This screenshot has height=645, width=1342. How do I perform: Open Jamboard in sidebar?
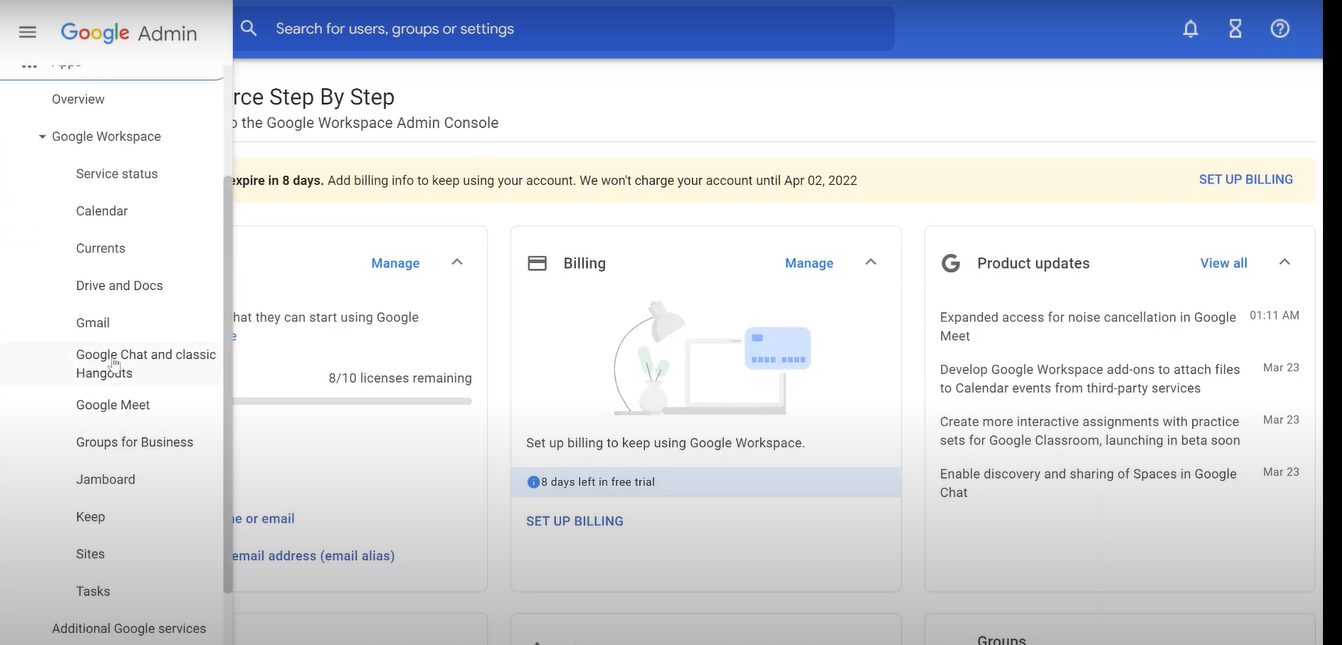pyautogui.click(x=105, y=480)
